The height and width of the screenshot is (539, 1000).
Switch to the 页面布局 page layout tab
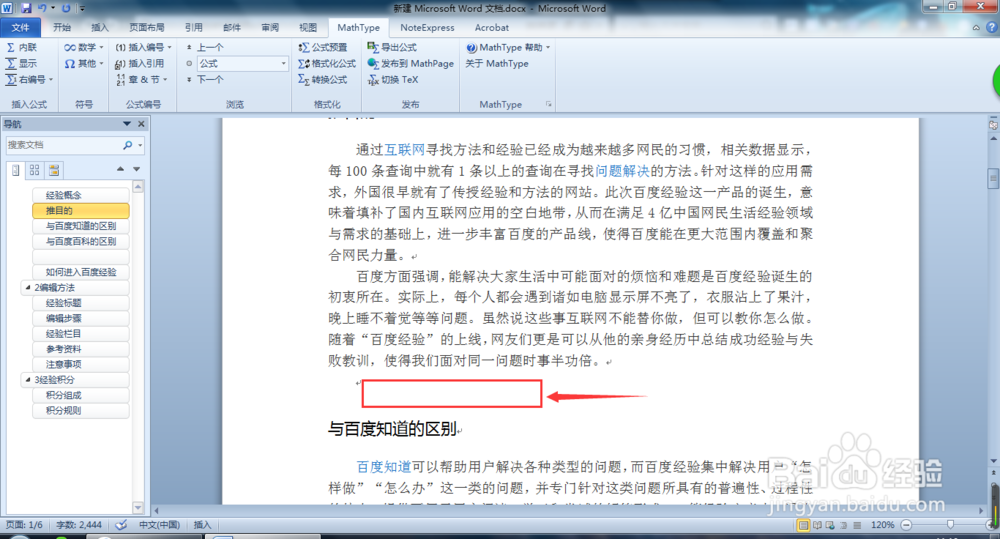[147, 27]
